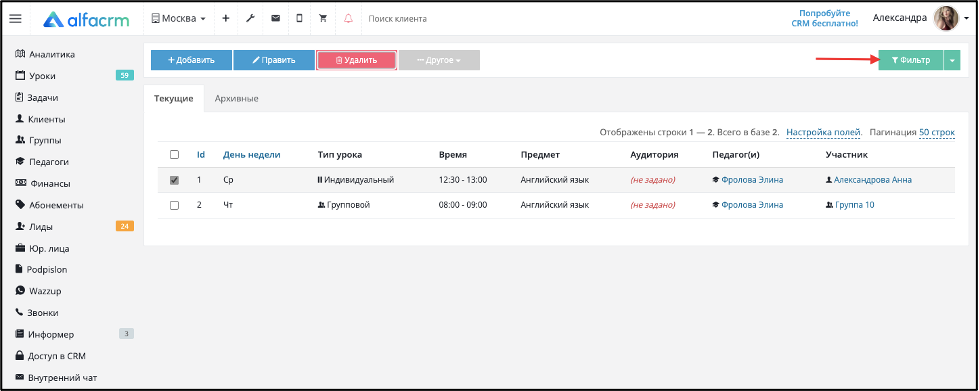Image resolution: width=979 pixels, height=391 pixels.
Task: Expand the arrow next to Фильтр
Action: tap(952, 60)
